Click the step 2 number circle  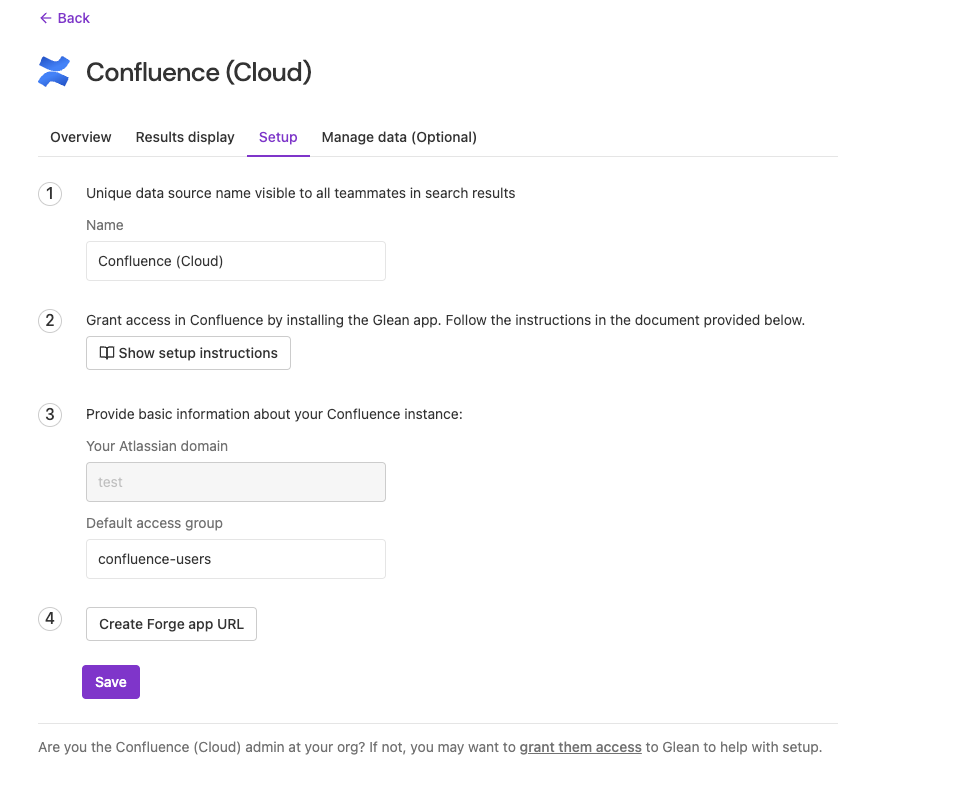coord(50,321)
